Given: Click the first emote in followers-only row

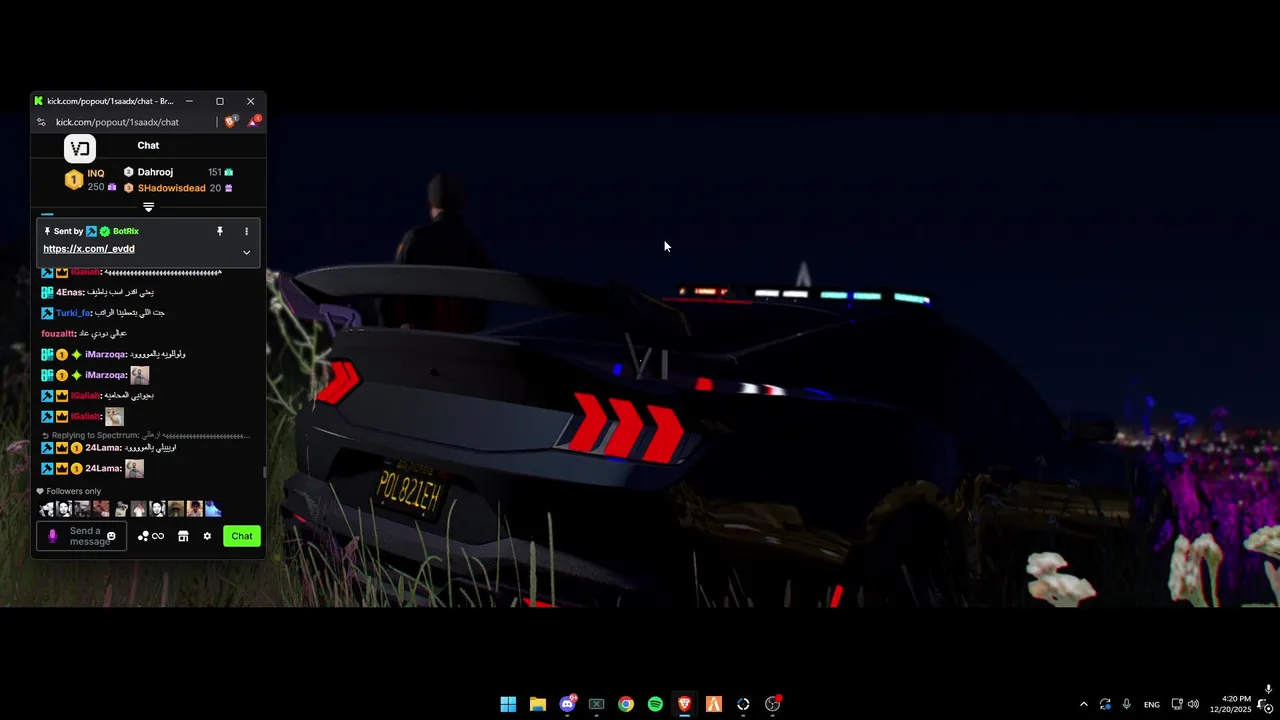Looking at the screenshot, I should click(x=46, y=509).
